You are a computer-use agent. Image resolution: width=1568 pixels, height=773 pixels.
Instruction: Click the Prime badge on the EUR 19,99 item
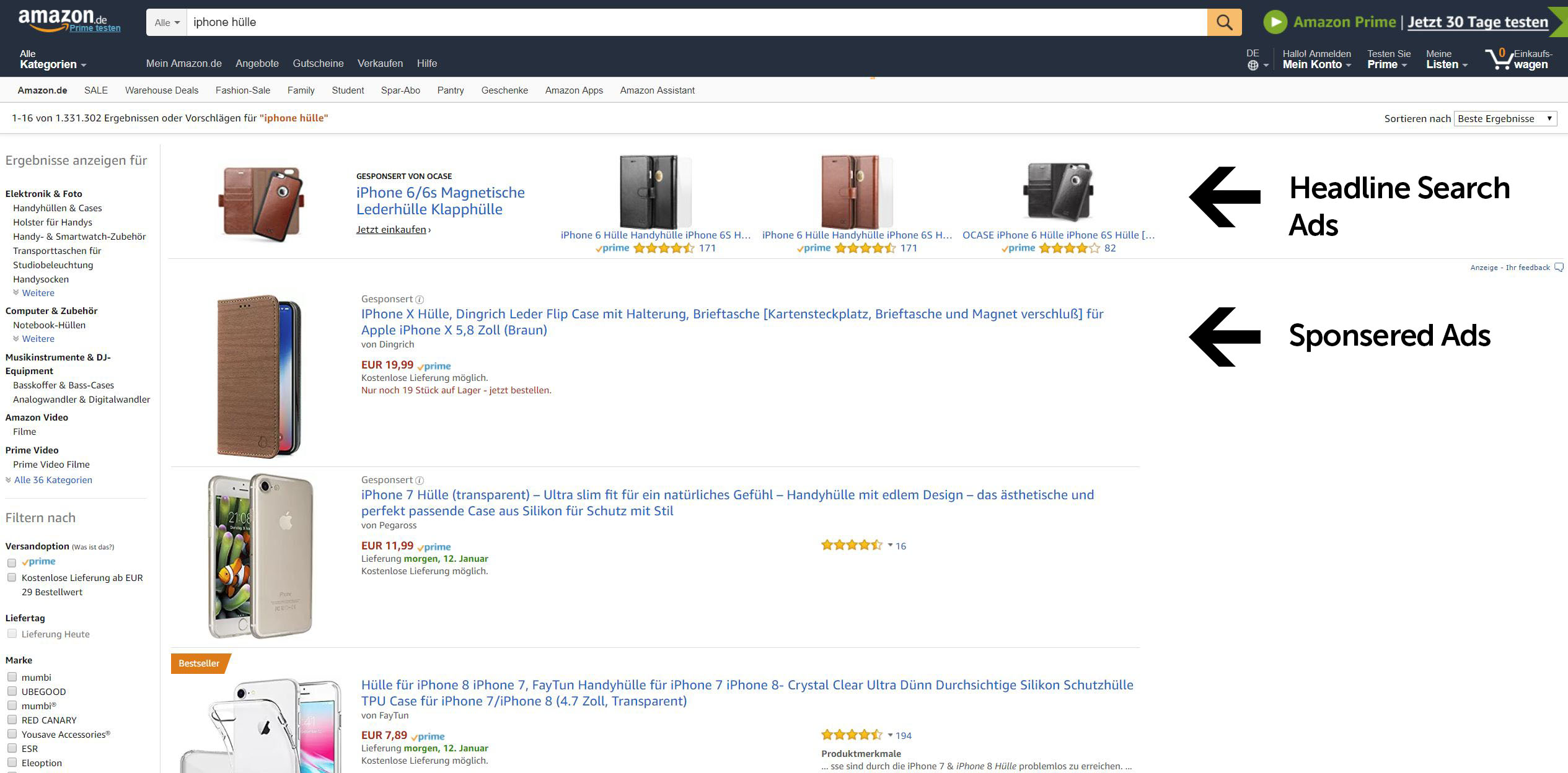434,365
